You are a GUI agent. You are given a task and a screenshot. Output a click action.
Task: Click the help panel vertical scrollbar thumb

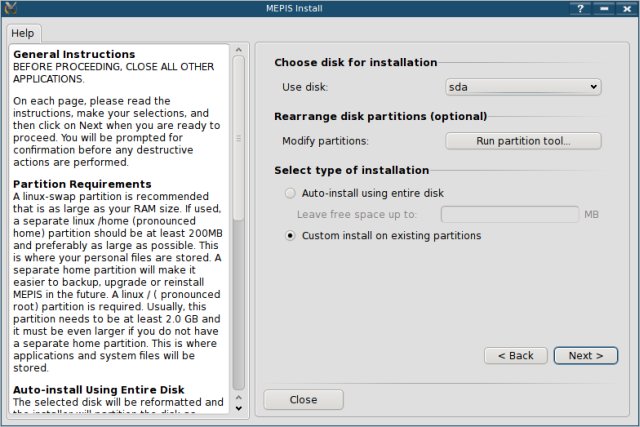coord(239,138)
